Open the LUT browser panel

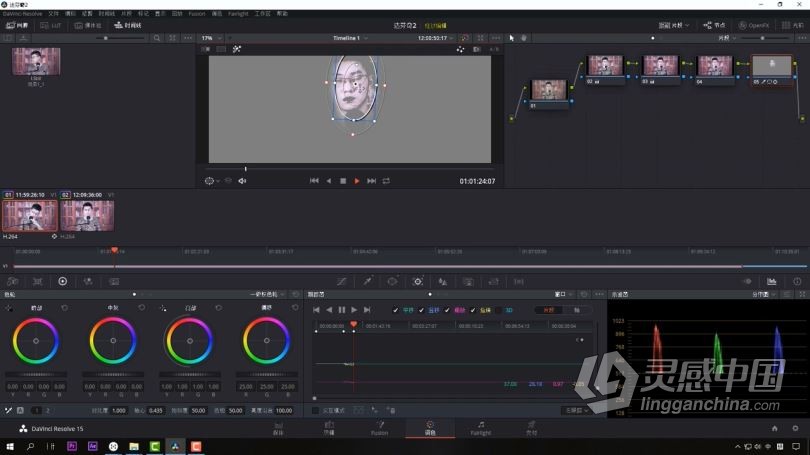click(51, 25)
